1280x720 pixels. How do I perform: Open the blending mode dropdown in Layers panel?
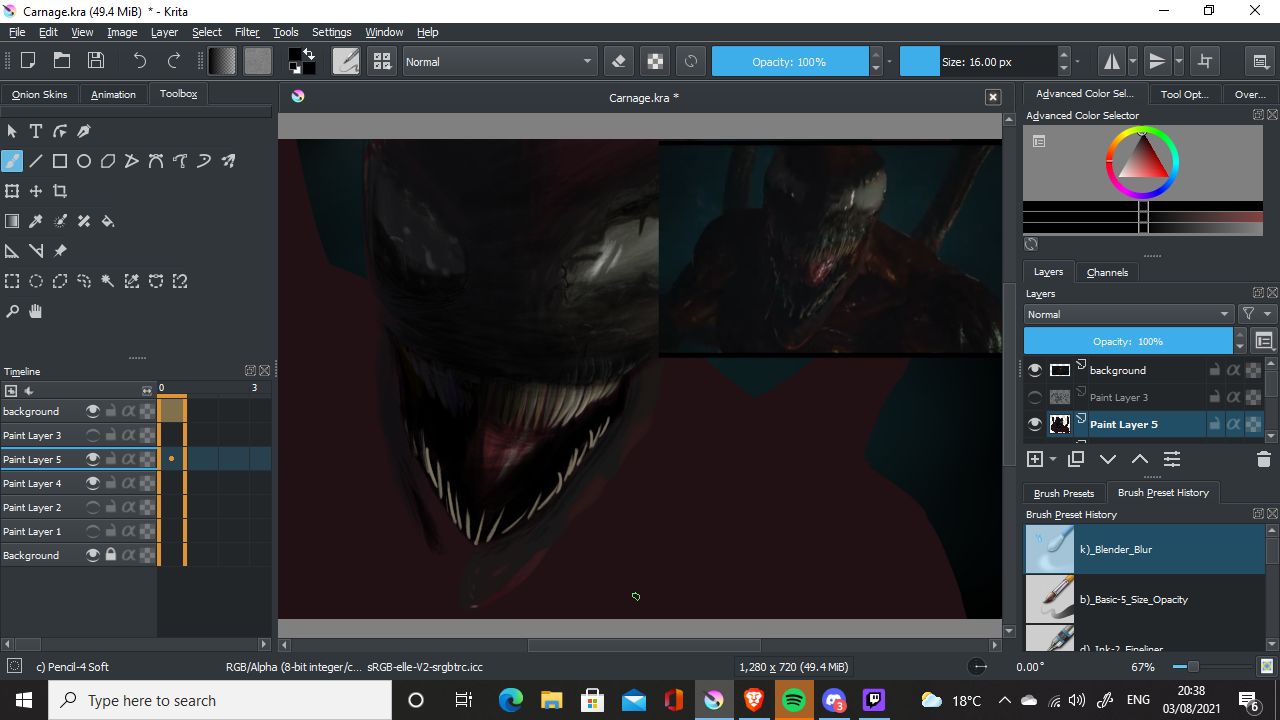[x=1128, y=313]
